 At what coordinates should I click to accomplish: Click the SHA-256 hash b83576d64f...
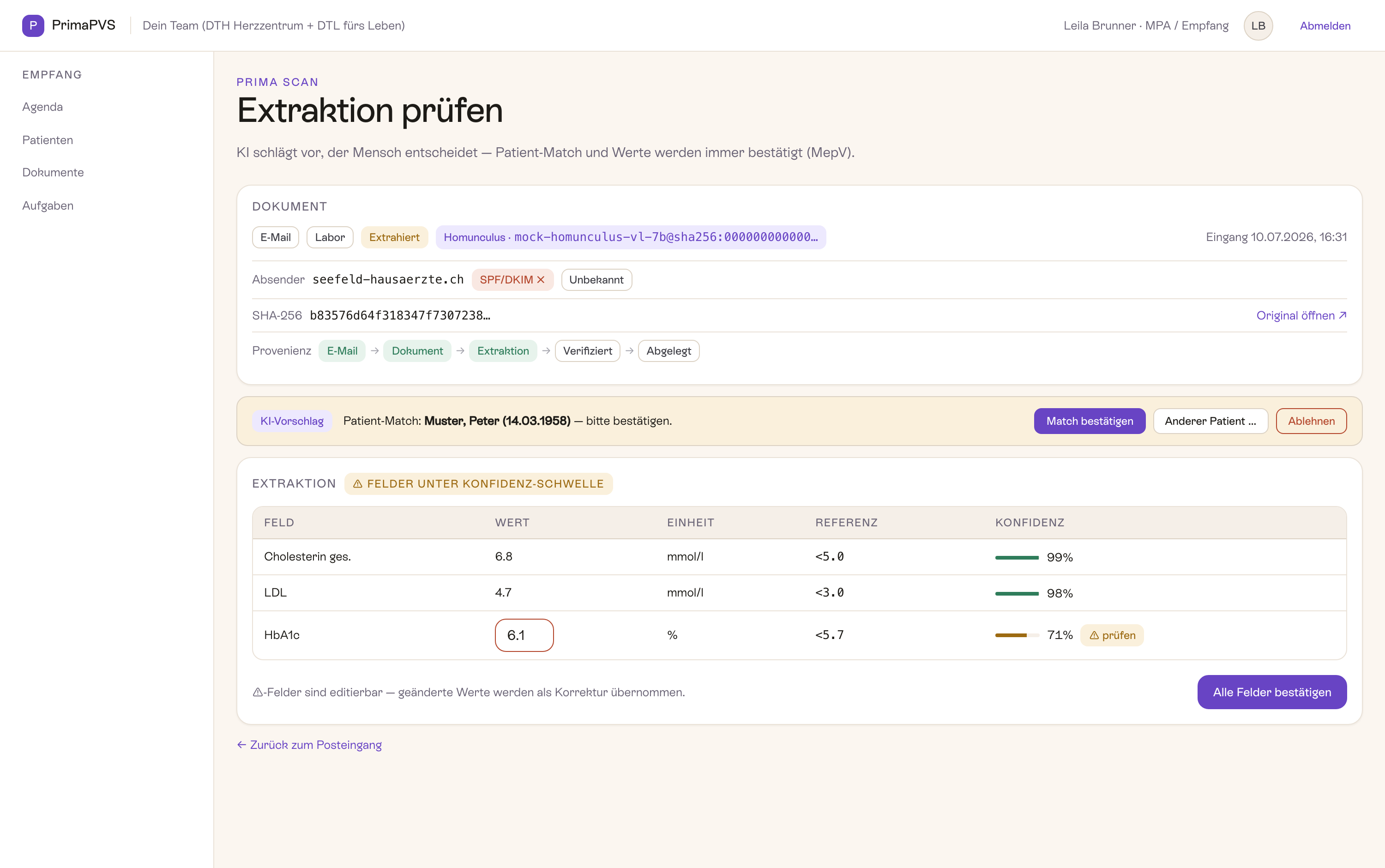coord(400,315)
